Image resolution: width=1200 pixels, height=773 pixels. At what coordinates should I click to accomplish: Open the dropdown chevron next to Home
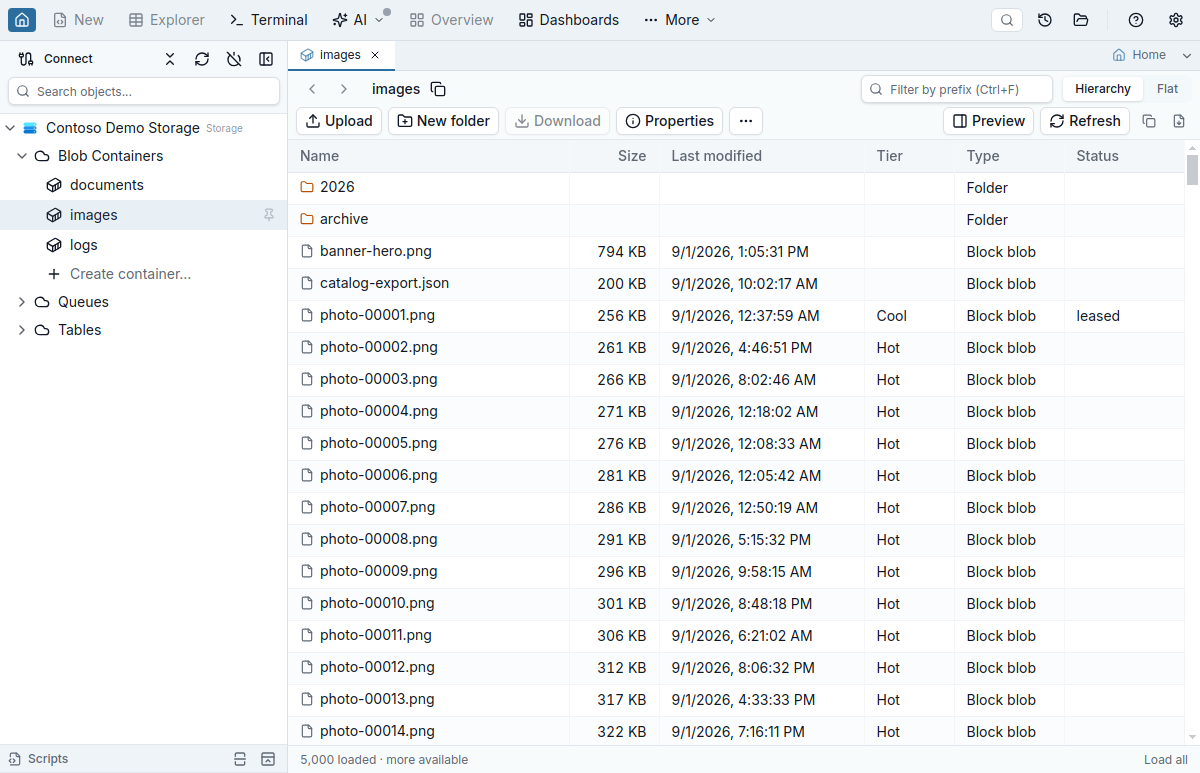click(x=1187, y=55)
